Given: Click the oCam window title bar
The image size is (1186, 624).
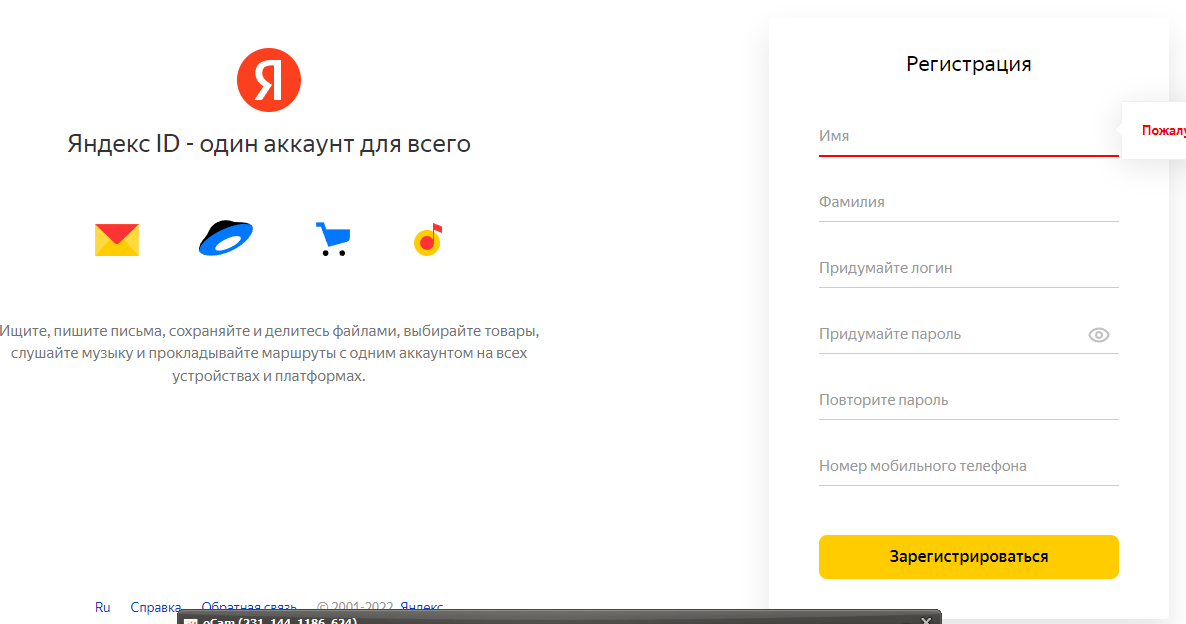Looking at the screenshot, I should [559, 618].
